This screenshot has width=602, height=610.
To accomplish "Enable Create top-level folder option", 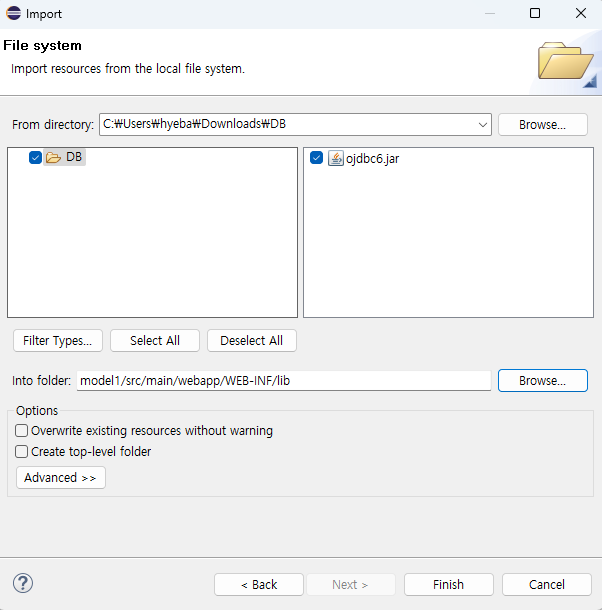I will [21, 452].
